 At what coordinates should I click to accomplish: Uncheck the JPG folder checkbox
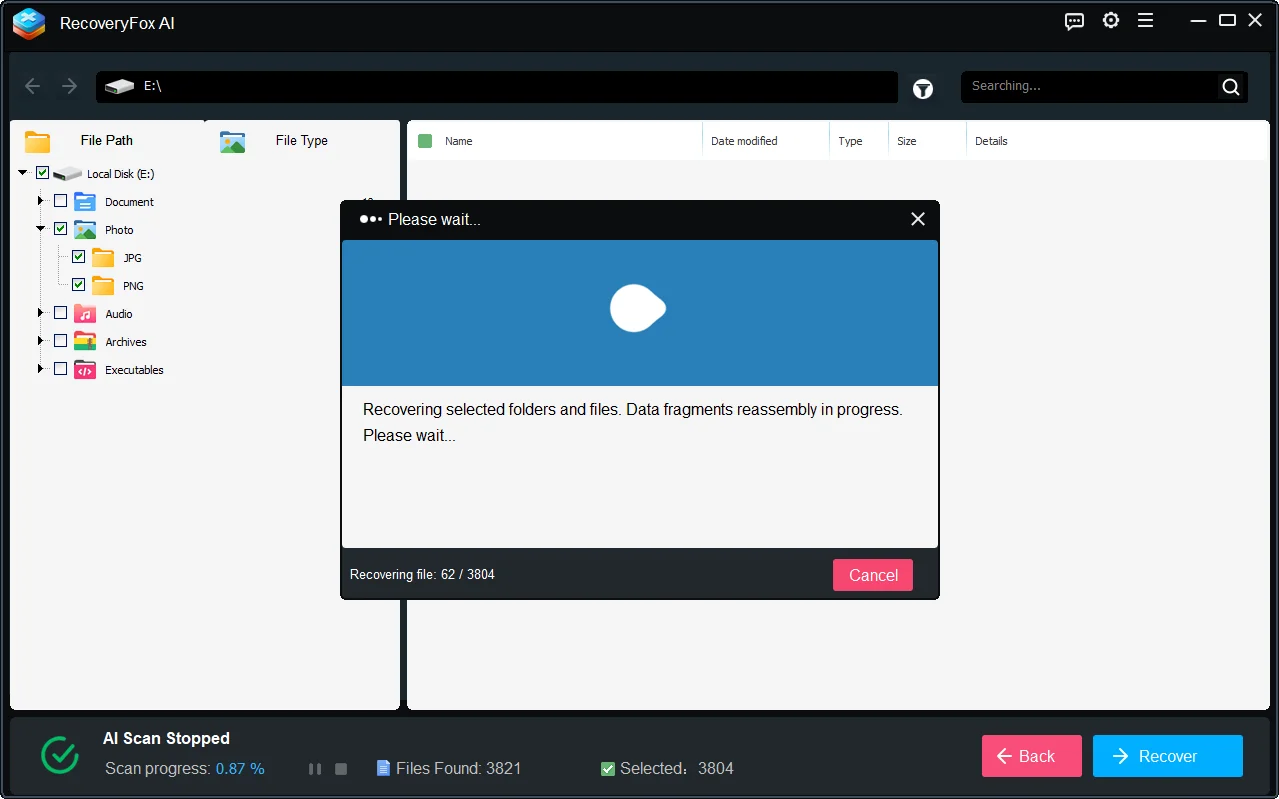click(x=77, y=256)
